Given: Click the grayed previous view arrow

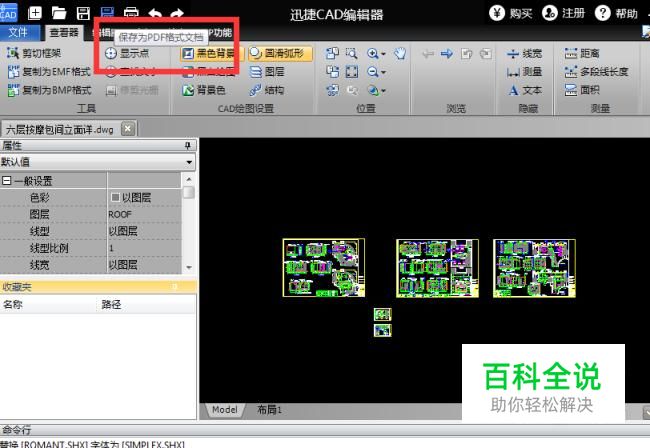Looking at the screenshot, I should (427, 53).
